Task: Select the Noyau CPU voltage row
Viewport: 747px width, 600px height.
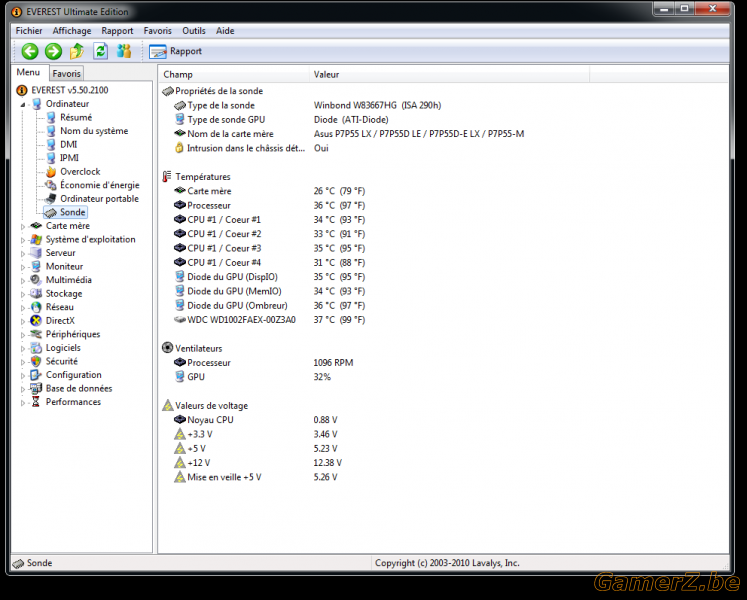Action: click(255, 420)
